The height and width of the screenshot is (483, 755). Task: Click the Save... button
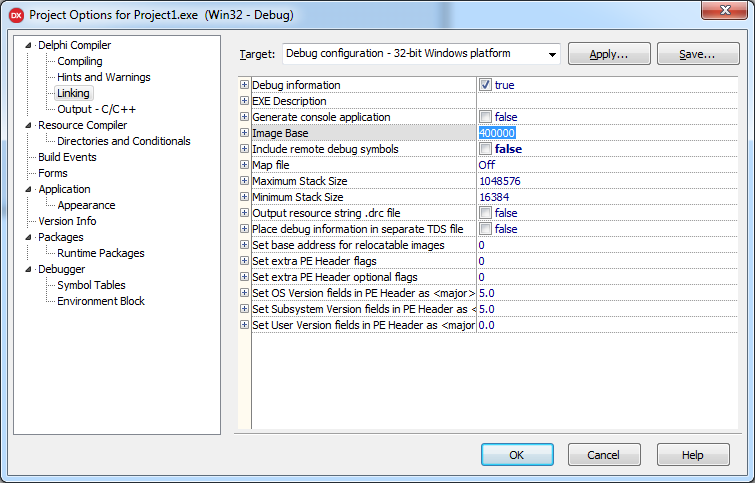click(698, 53)
